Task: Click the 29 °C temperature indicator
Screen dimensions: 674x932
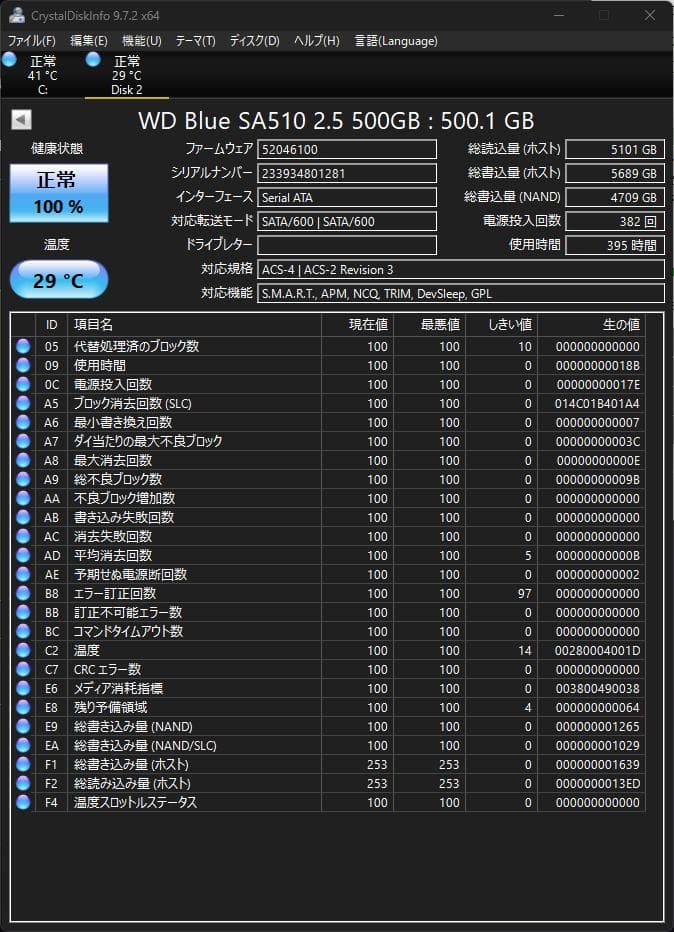Action: click(59, 279)
